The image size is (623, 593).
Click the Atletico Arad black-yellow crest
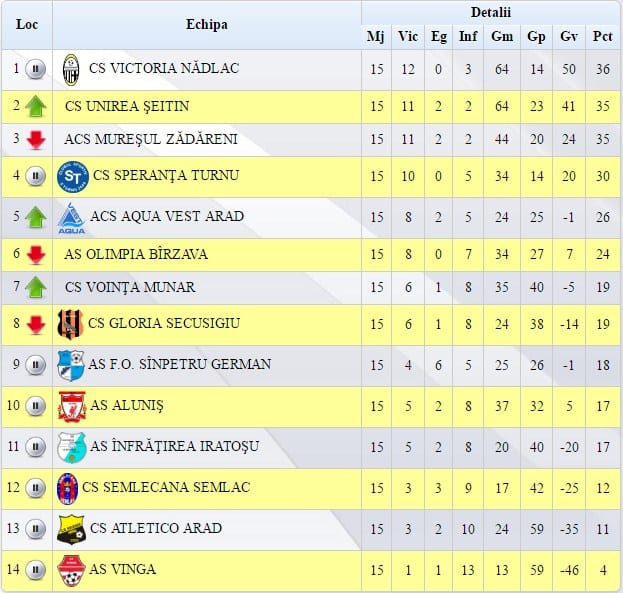(x=71, y=529)
